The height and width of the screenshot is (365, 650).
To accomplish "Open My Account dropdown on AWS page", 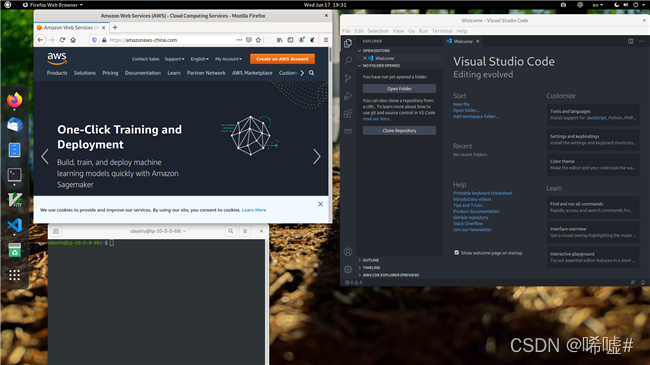I will (x=228, y=59).
